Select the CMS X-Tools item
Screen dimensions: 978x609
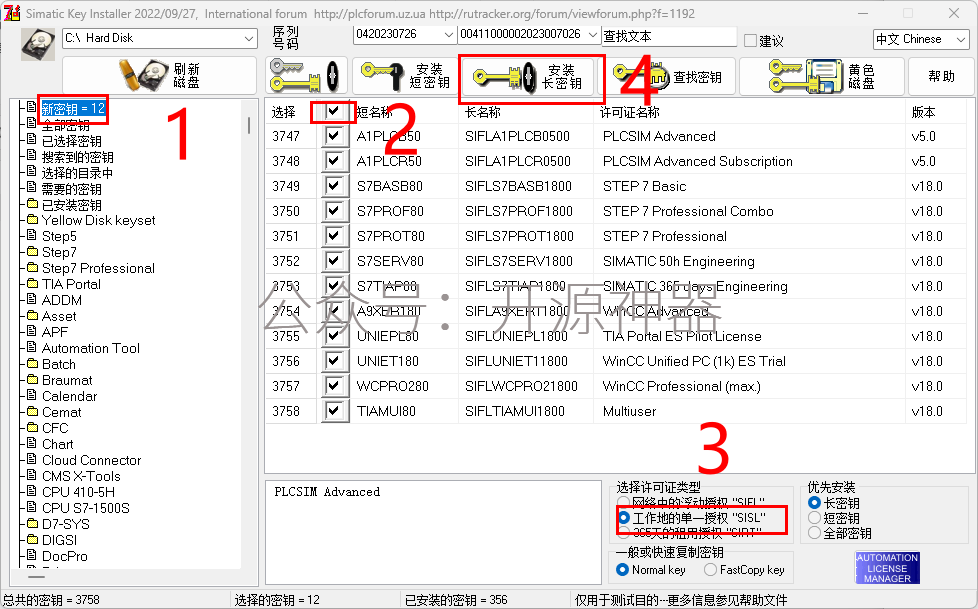[80, 476]
